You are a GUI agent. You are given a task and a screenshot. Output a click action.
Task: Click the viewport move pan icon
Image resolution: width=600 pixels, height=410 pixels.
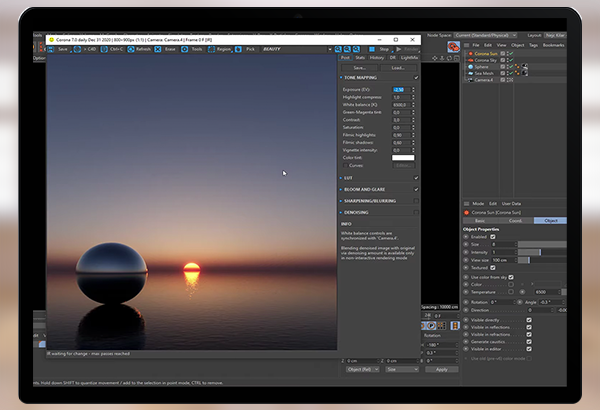coord(435,58)
